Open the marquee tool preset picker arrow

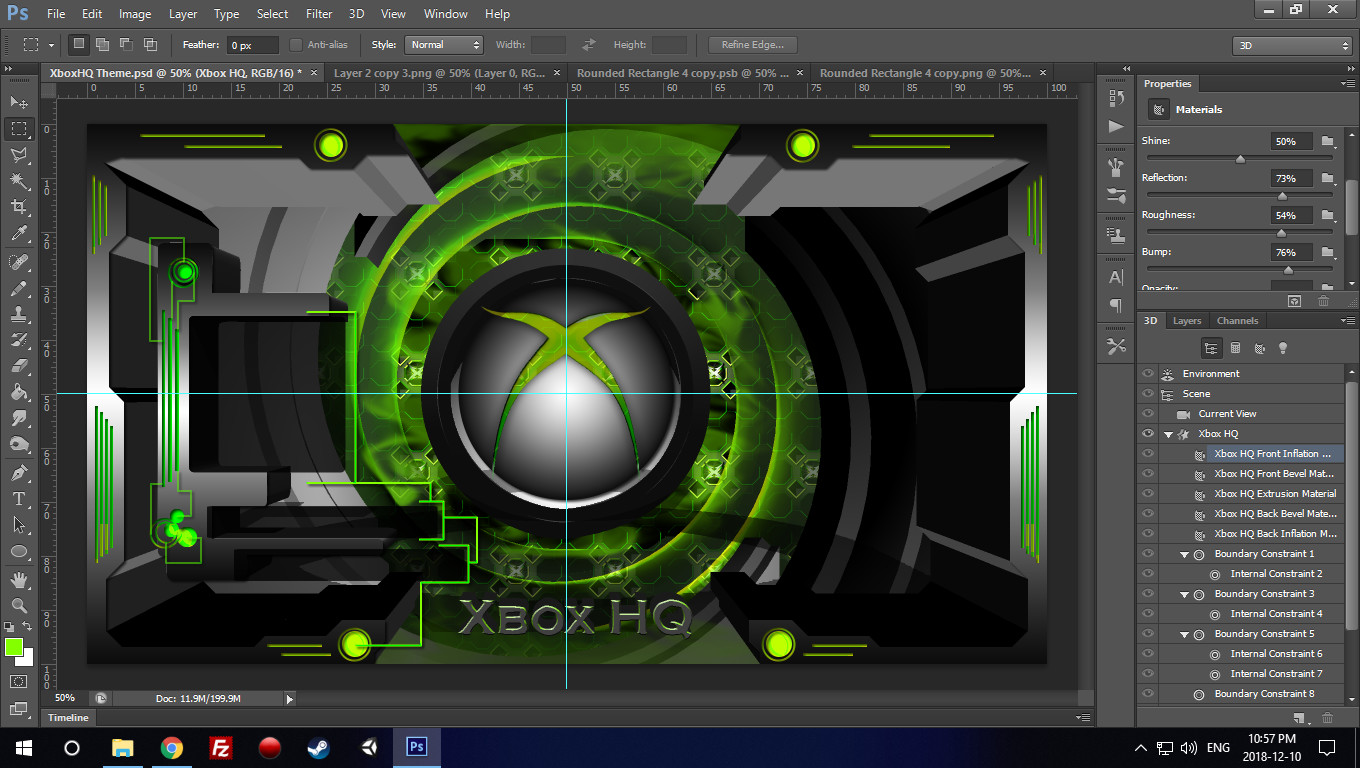(51, 45)
